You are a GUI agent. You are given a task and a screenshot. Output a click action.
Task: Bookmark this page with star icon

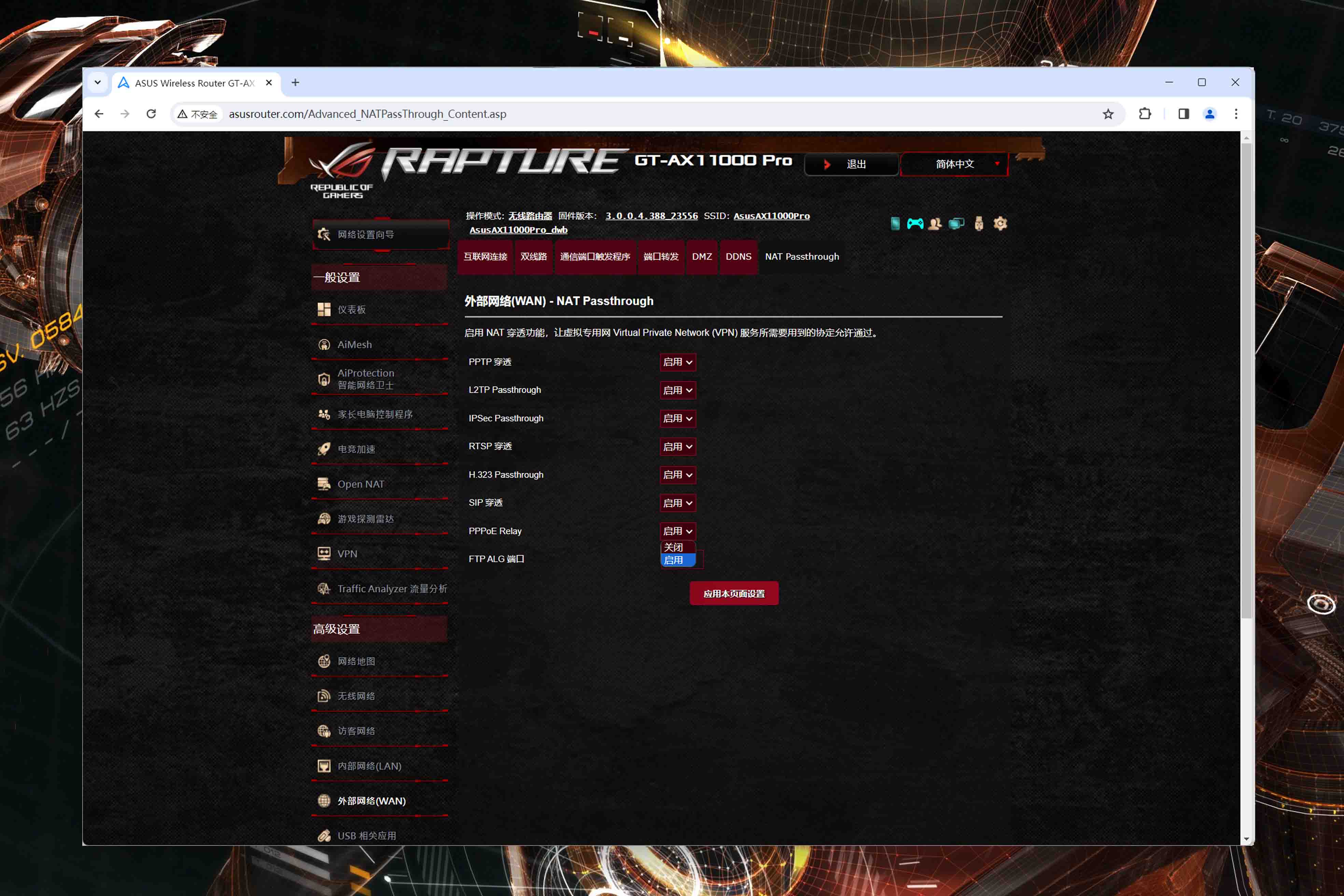click(1108, 114)
